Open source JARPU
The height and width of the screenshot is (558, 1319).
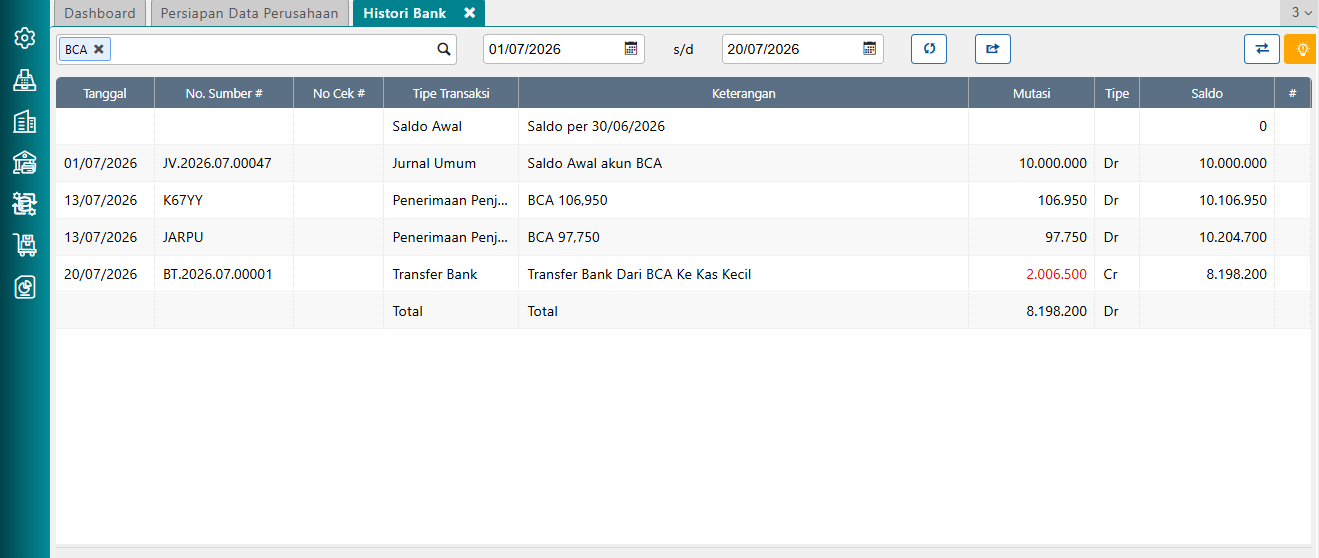pyautogui.click(x=184, y=237)
